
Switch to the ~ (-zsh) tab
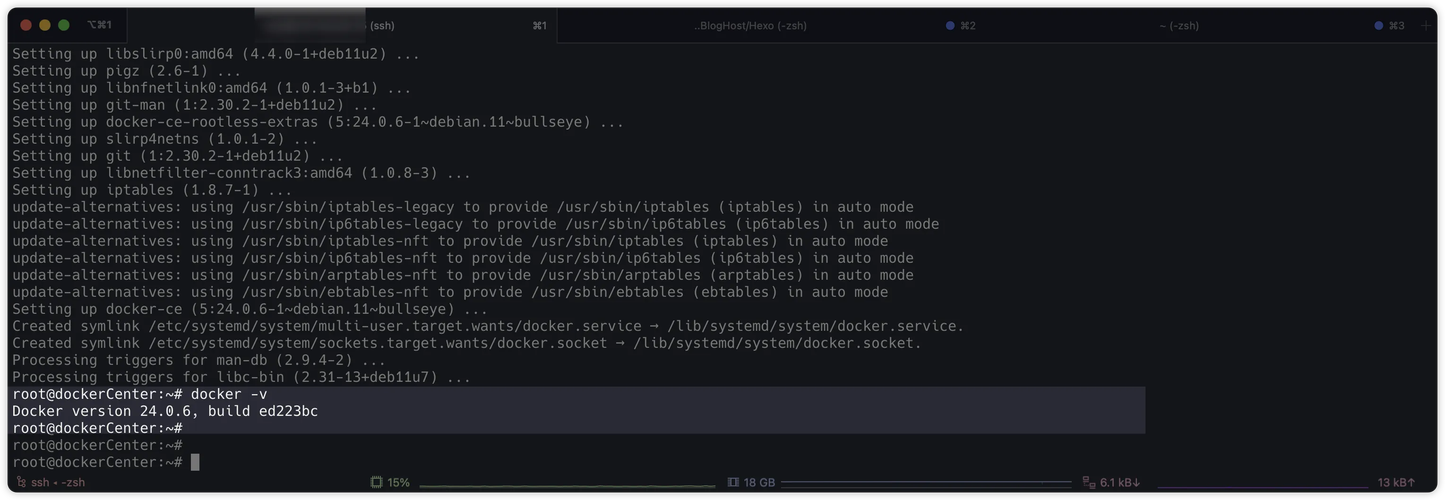click(1179, 26)
